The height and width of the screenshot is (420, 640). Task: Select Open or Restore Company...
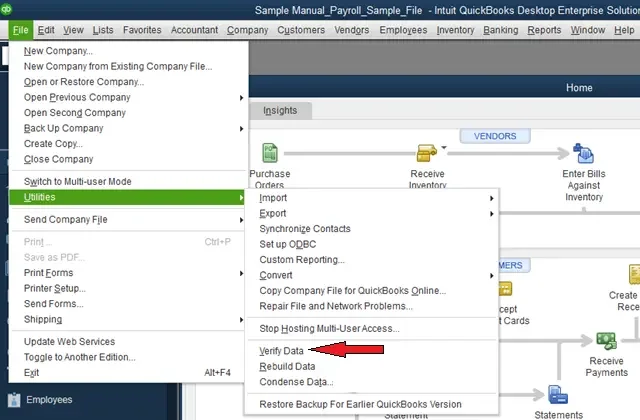pos(128,82)
